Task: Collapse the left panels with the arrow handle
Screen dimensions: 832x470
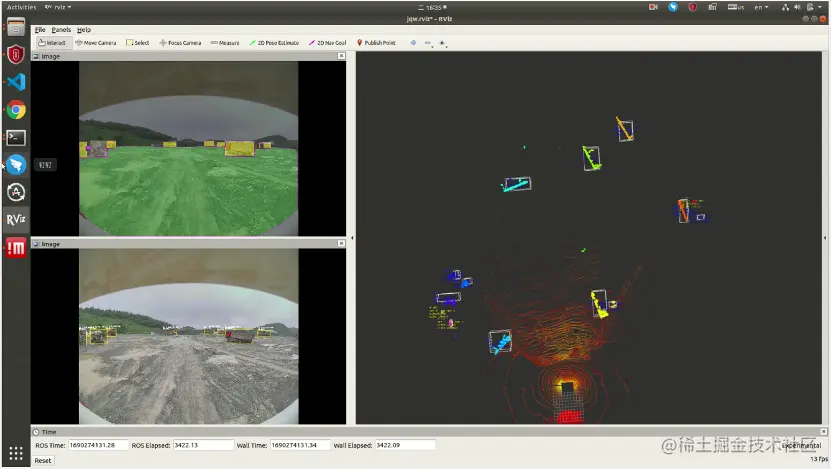Action: coord(352,238)
